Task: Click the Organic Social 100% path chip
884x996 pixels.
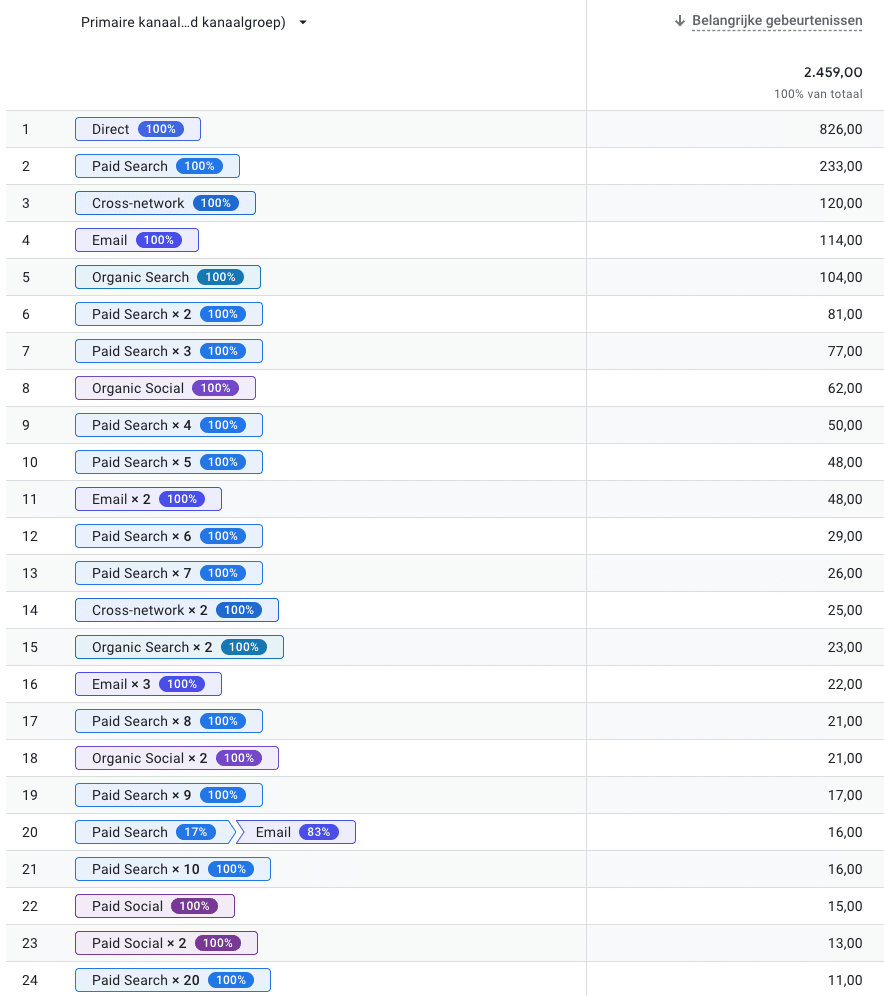Action: point(165,388)
